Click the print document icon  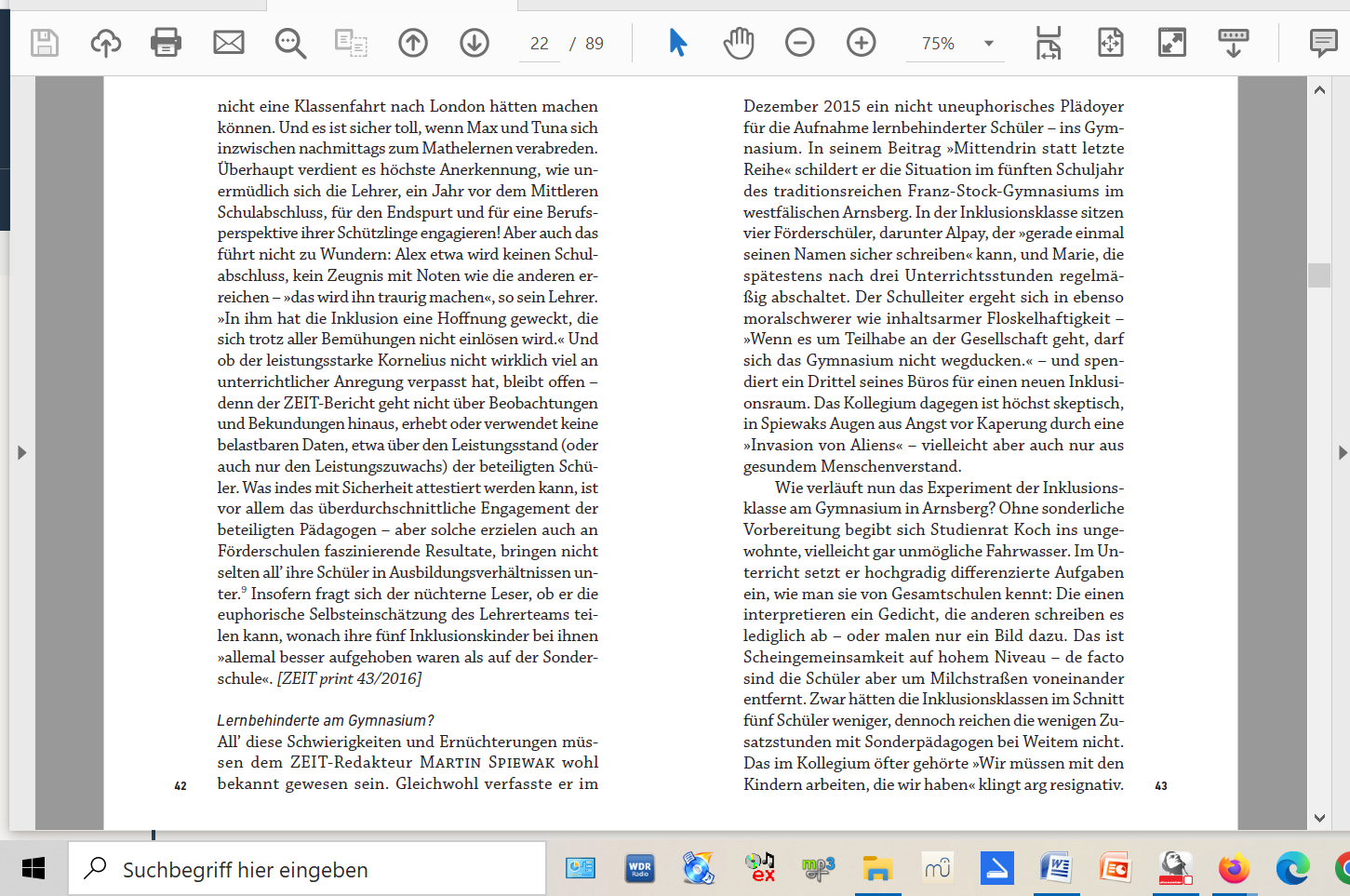pos(166,43)
